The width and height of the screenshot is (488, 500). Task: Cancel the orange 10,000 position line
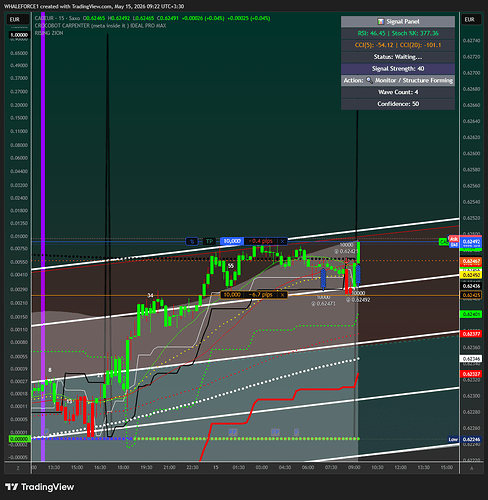(282, 295)
